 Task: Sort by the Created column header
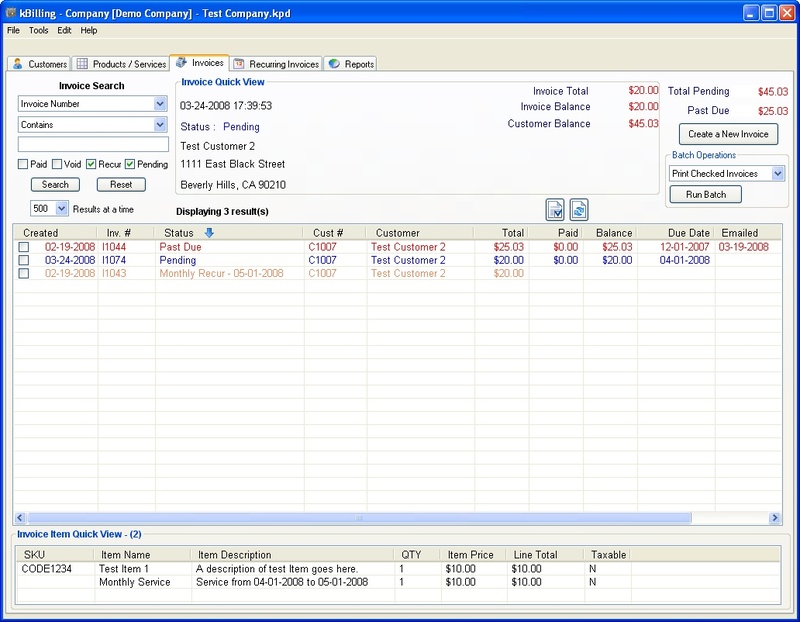pos(55,233)
